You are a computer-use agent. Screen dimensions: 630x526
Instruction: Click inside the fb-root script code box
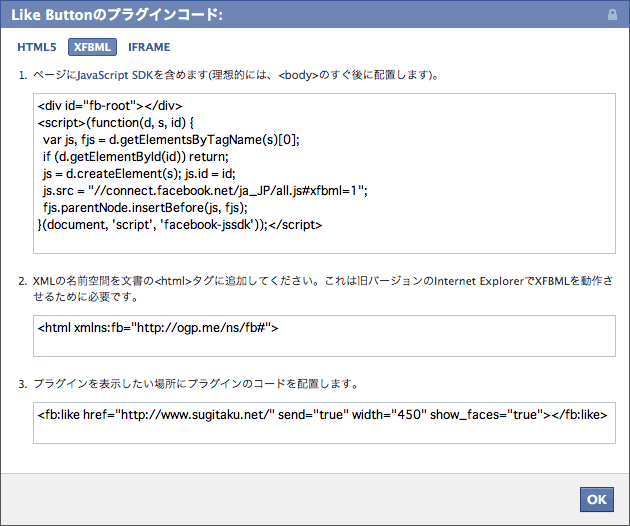[324, 174]
